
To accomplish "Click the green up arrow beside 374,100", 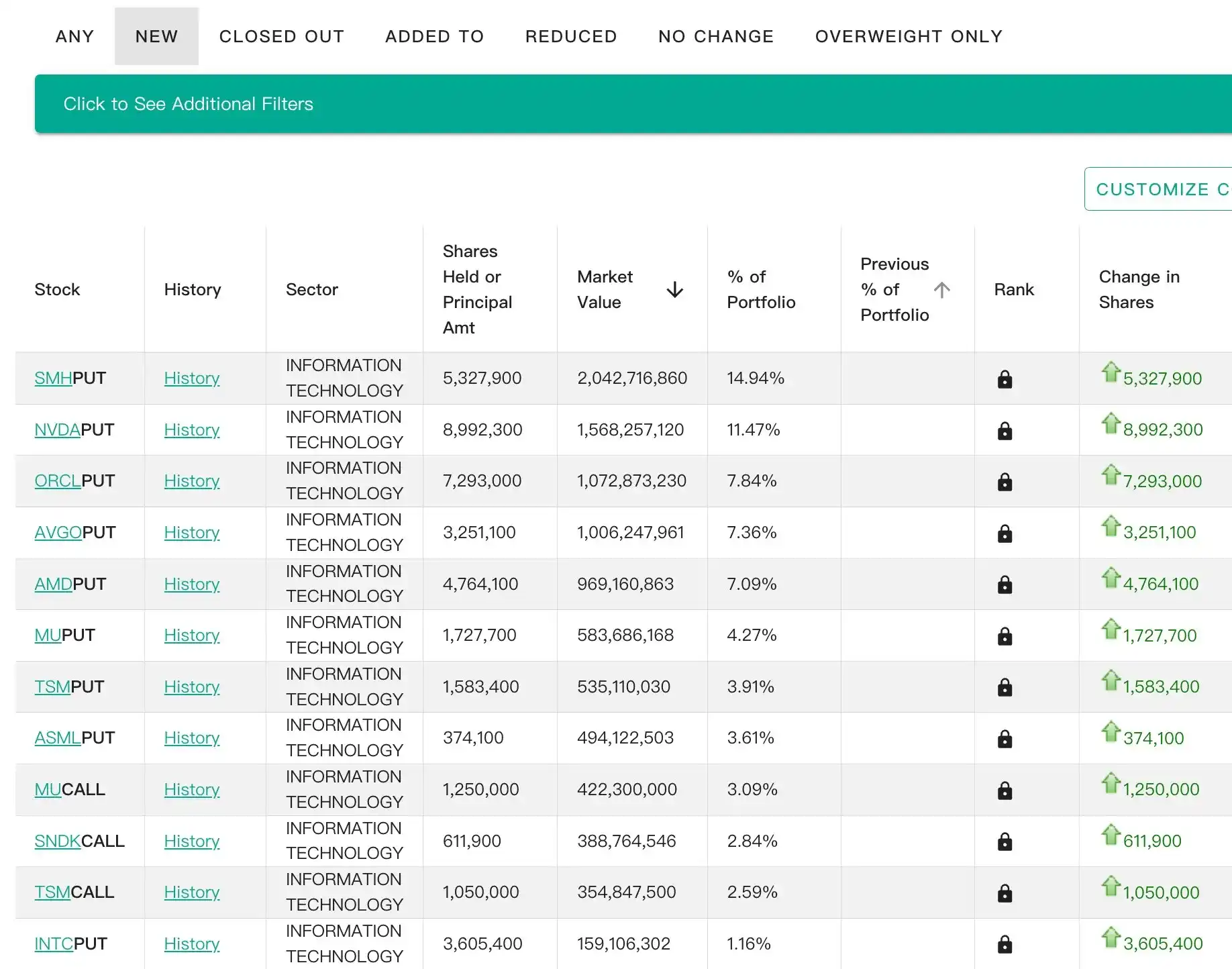I will pos(1111,731).
